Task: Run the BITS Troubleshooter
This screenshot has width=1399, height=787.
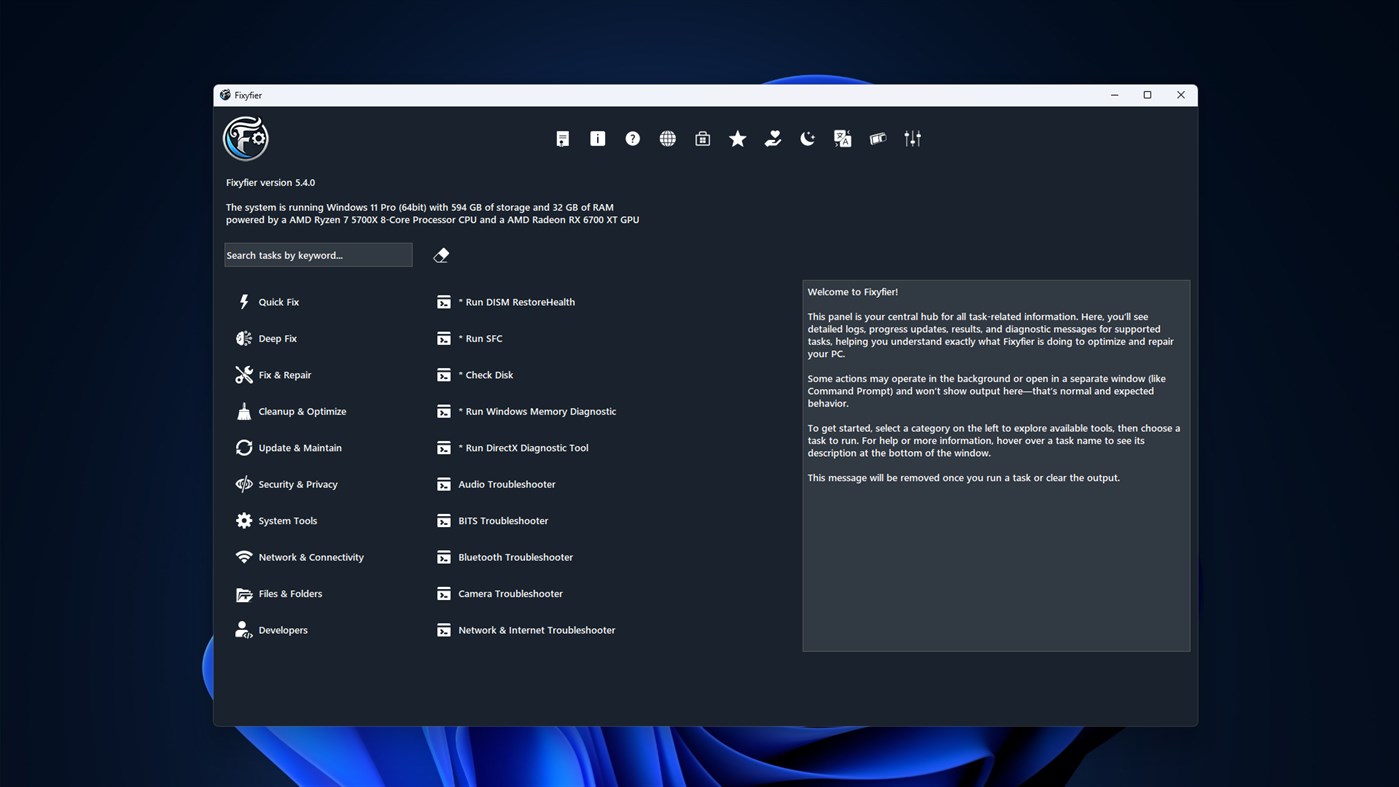Action: click(x=493, y=521)
